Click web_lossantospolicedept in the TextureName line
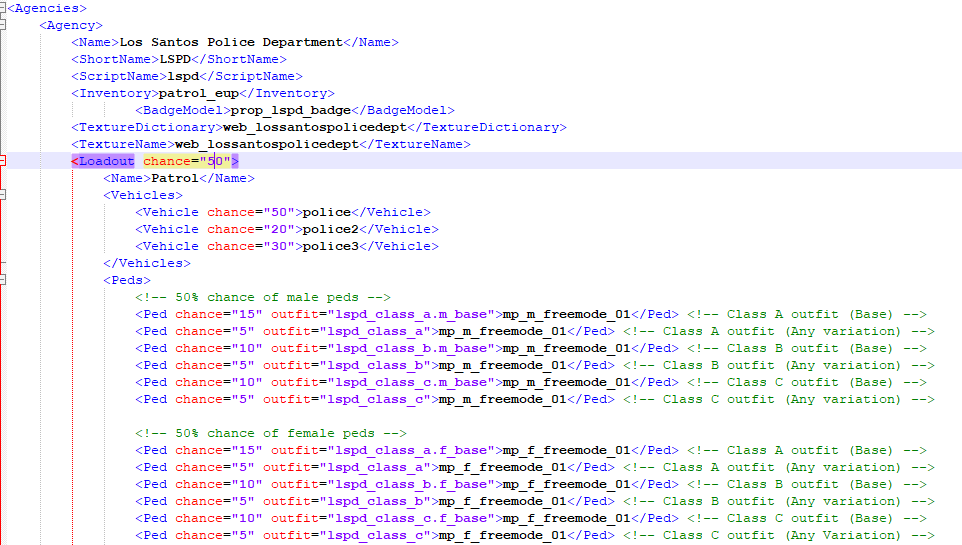This screenshot has height=545, width=962. (x=267, y=144)
